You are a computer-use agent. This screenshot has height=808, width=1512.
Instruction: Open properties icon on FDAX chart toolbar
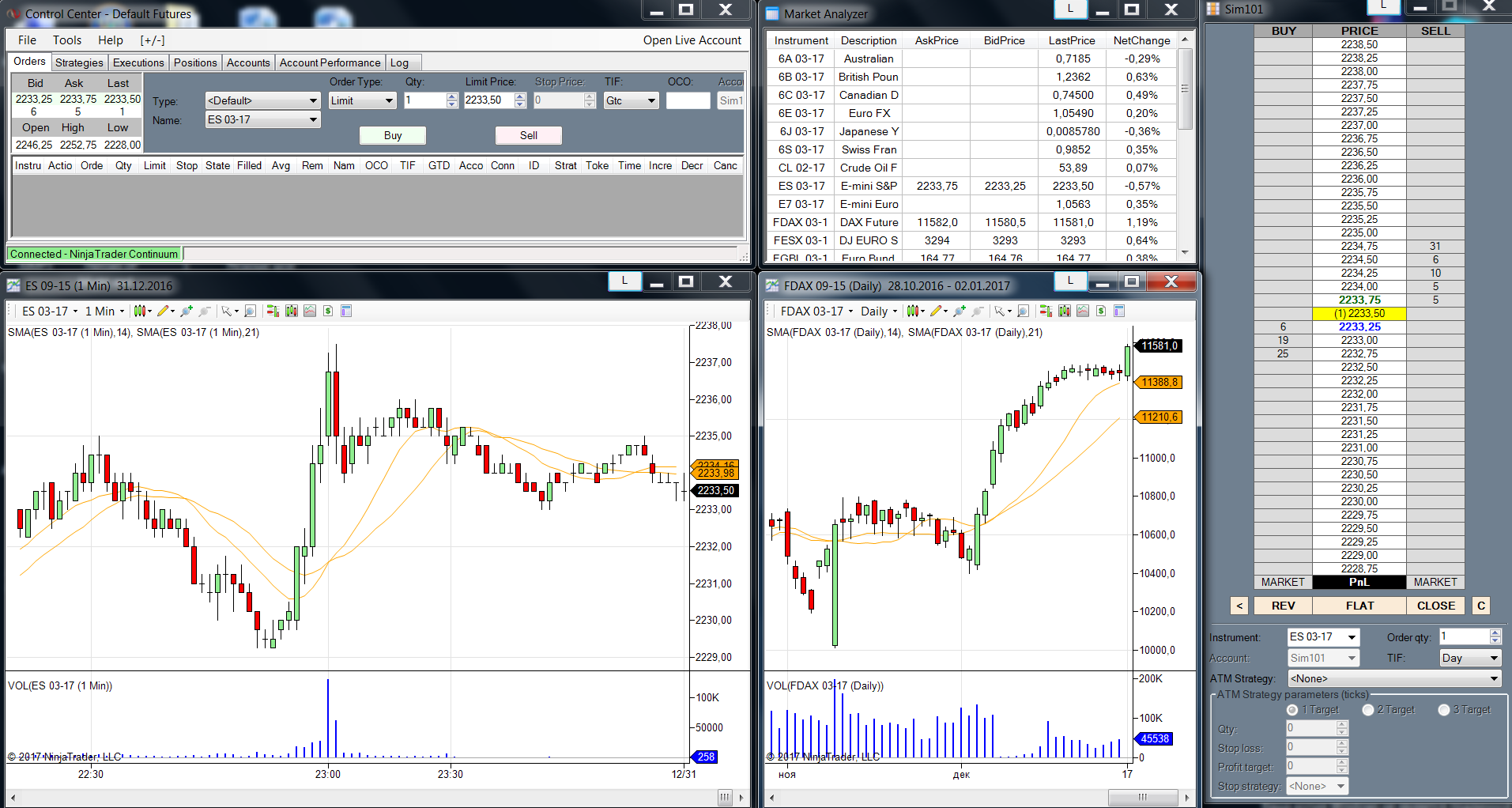coord(1119,311)
